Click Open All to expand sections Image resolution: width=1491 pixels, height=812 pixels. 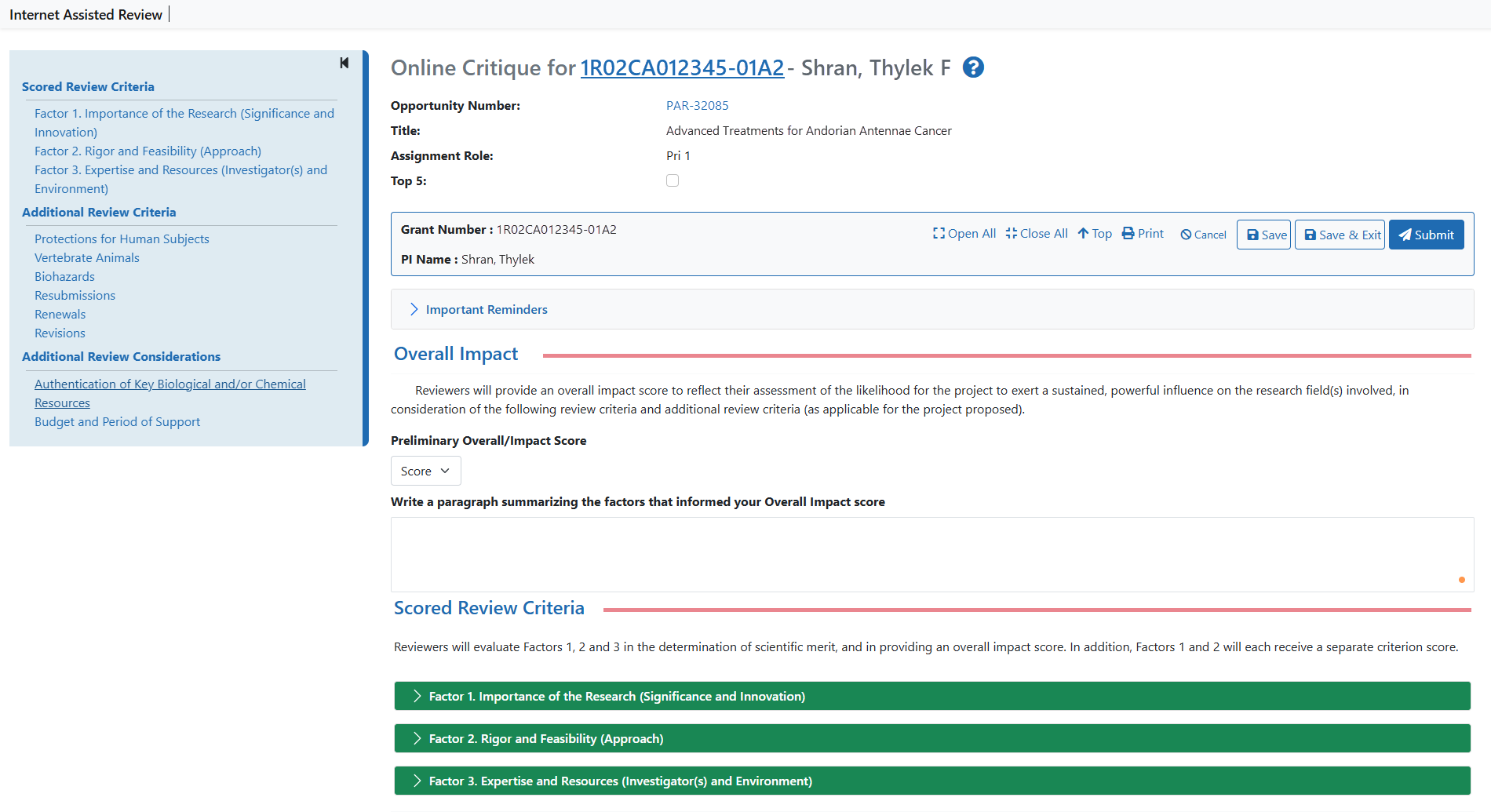[964, 234]
